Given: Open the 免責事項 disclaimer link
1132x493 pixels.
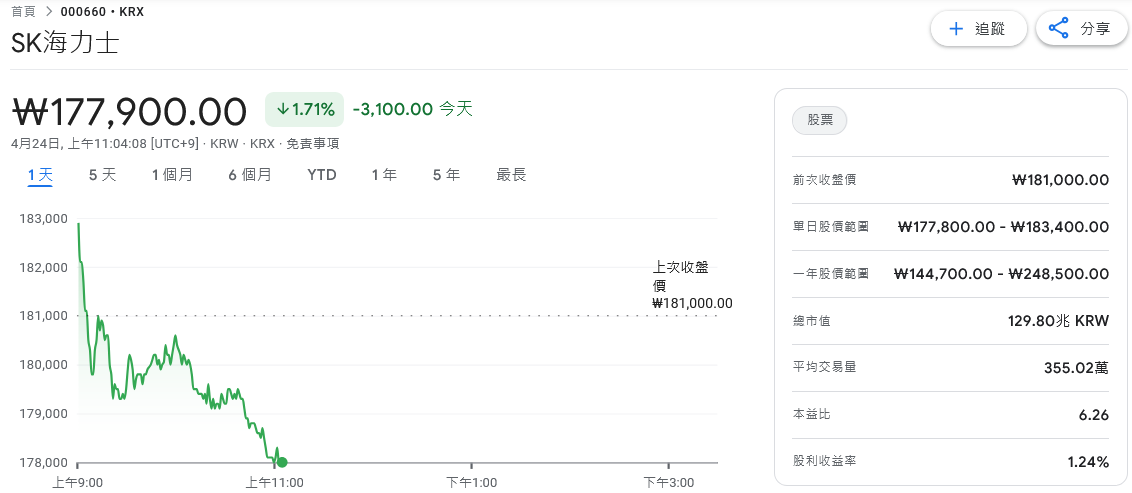Looking at the screenshot, I should click(x=313, y=144).
